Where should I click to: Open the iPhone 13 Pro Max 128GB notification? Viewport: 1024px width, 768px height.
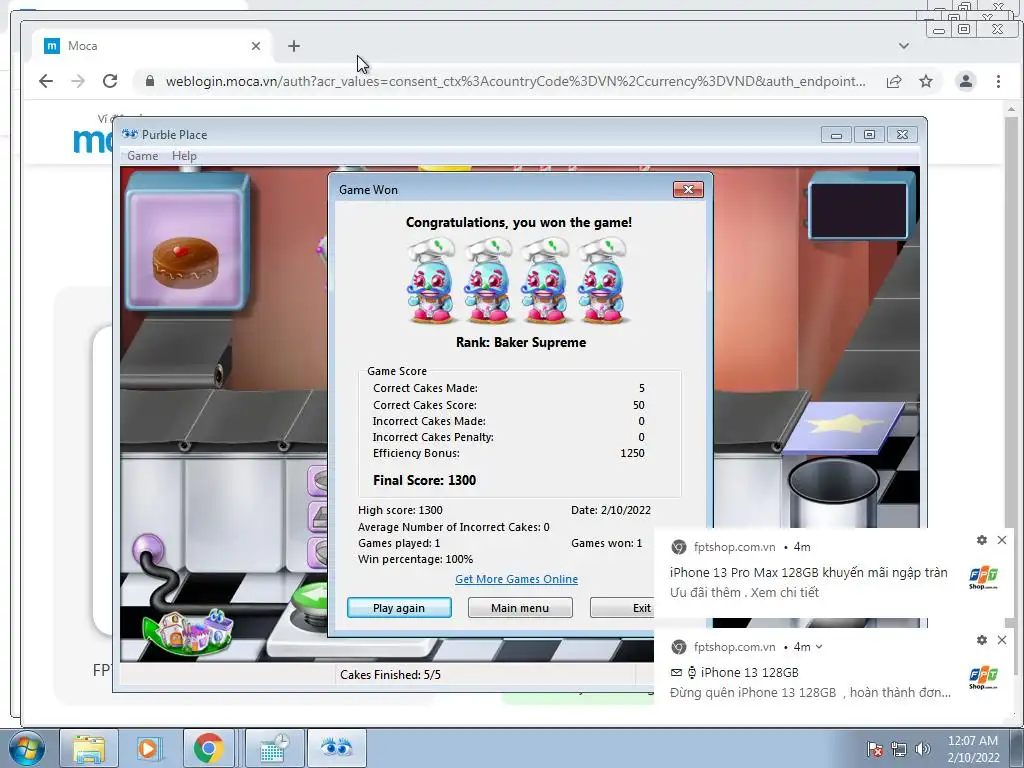click(x=808, y=573)
